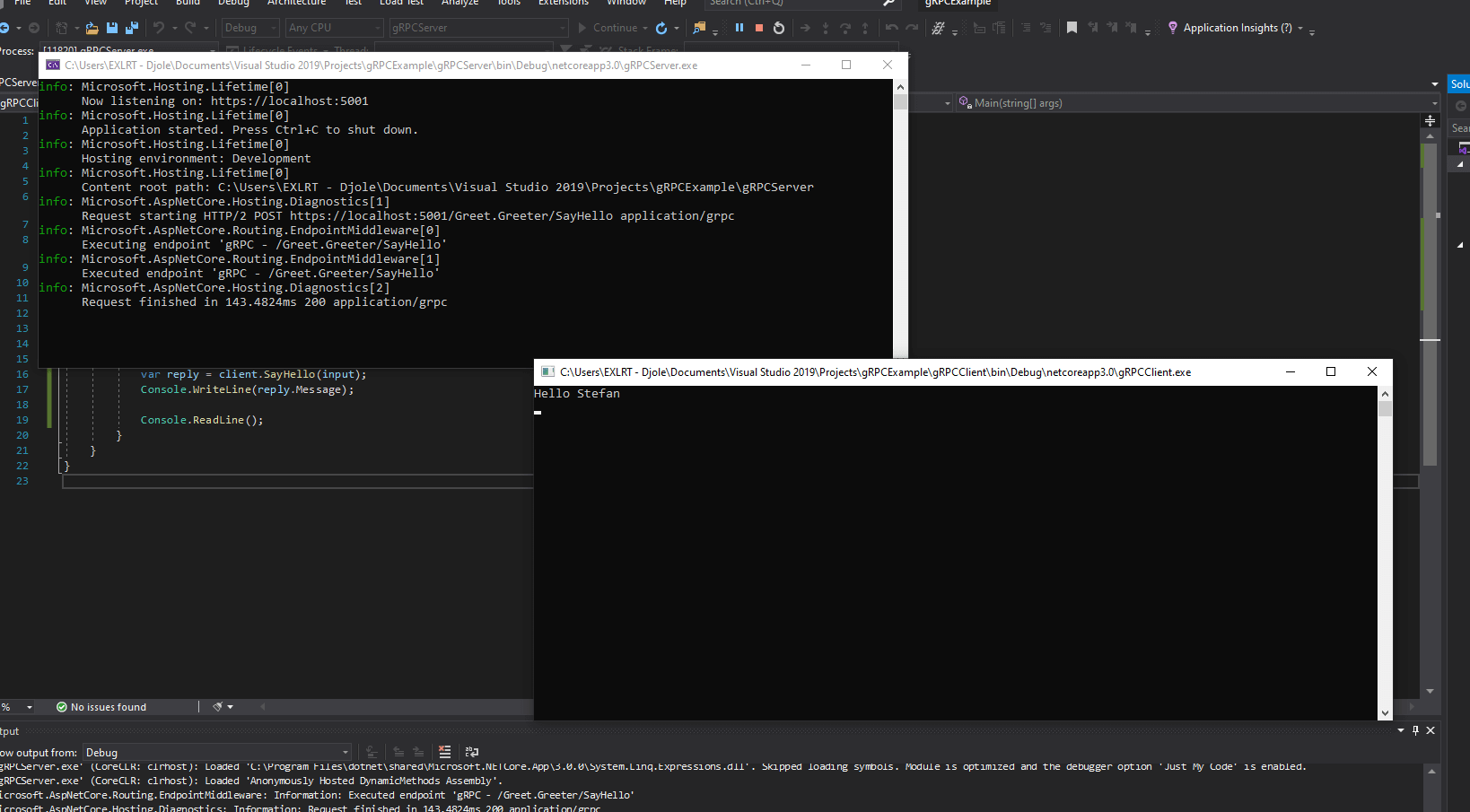Close the Output panel
This screenshot has height=812, width=1470.
pos(1431,730)
